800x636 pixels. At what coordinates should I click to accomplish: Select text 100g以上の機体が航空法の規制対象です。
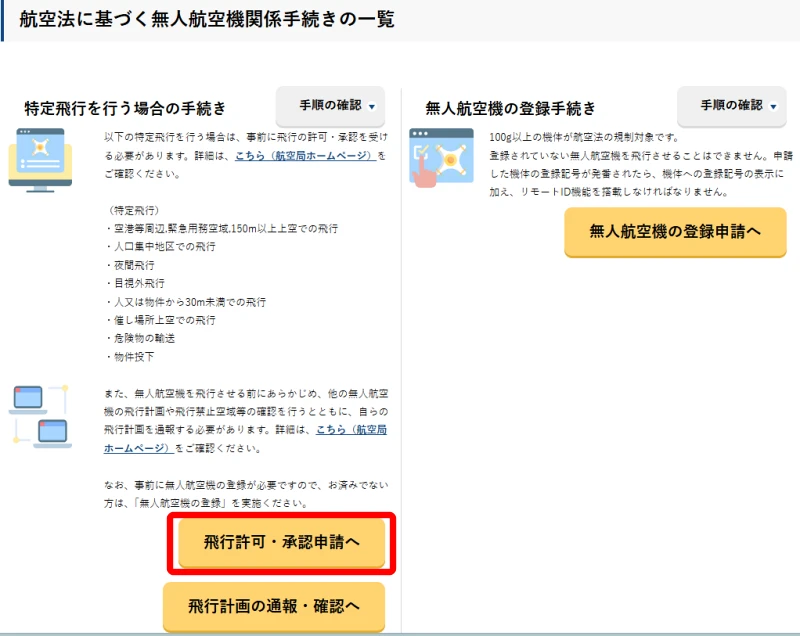(x=584, y=137)
